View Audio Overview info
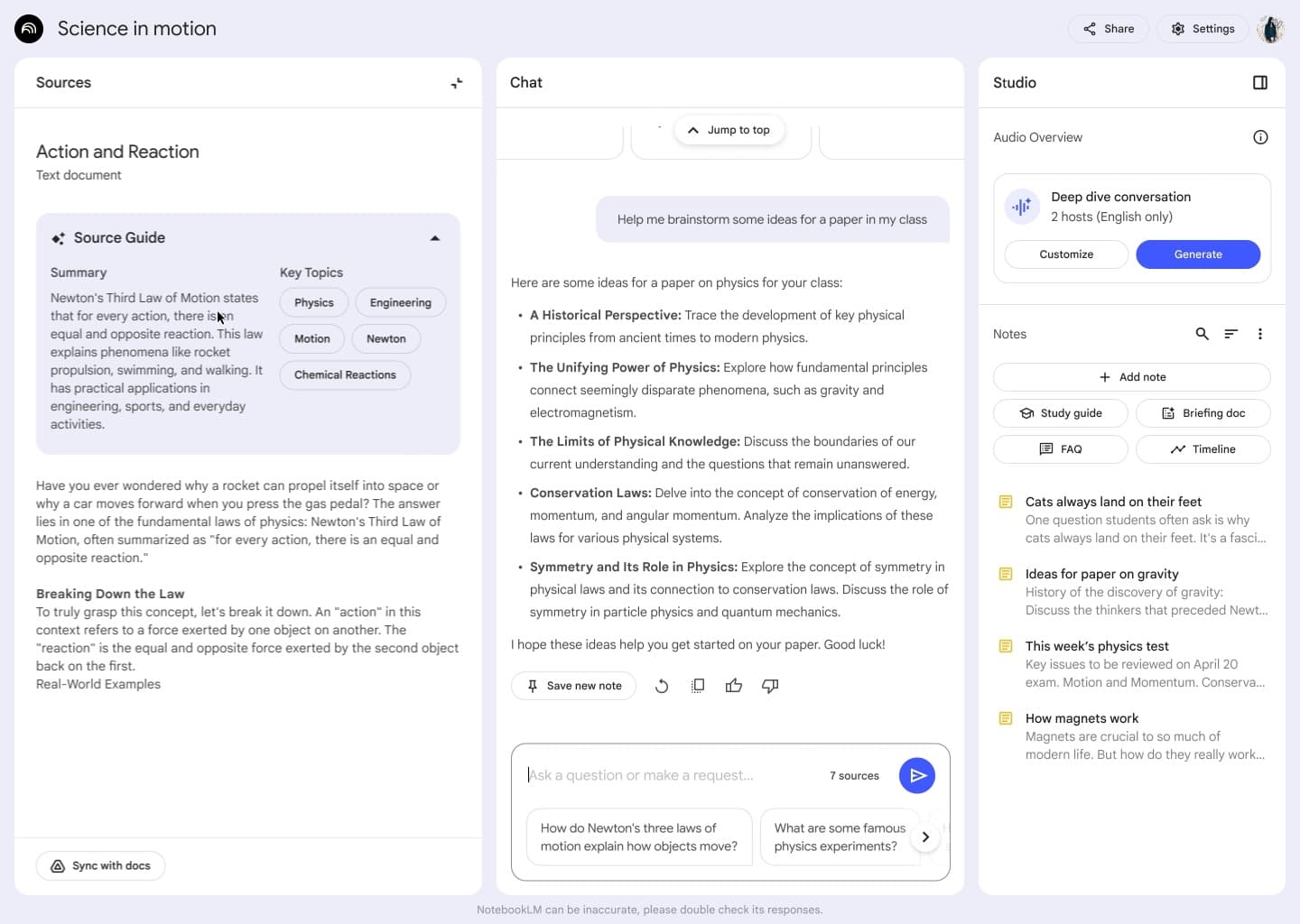1300x924 pixels. click(x=1260, y=137)
